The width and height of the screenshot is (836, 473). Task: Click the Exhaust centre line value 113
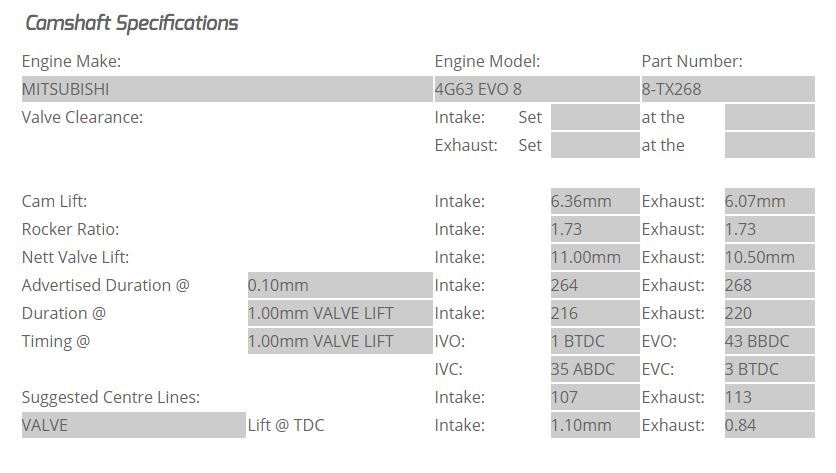(x=770, y=397)
